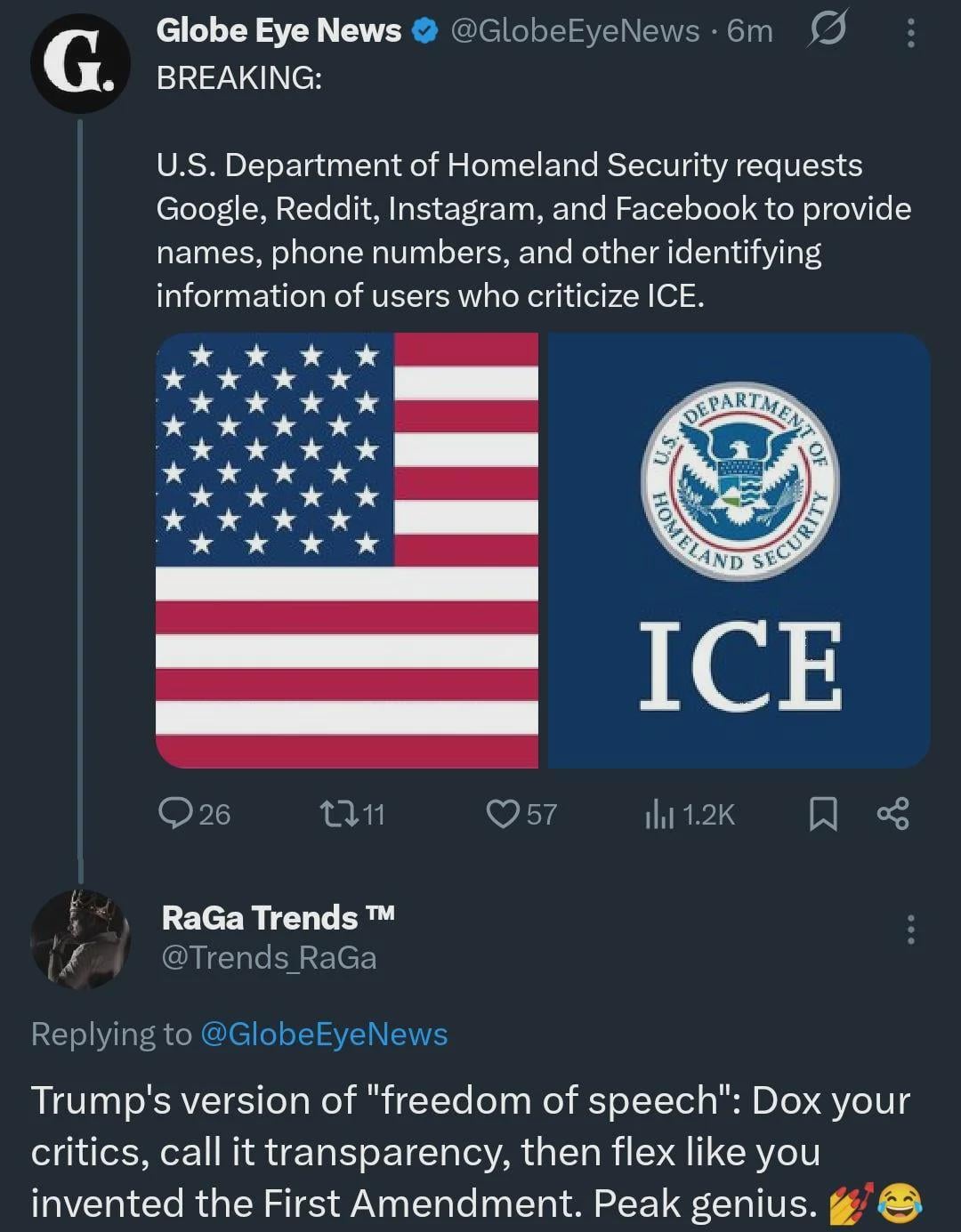Open RaGa Trends profile picture

[80, 938]
